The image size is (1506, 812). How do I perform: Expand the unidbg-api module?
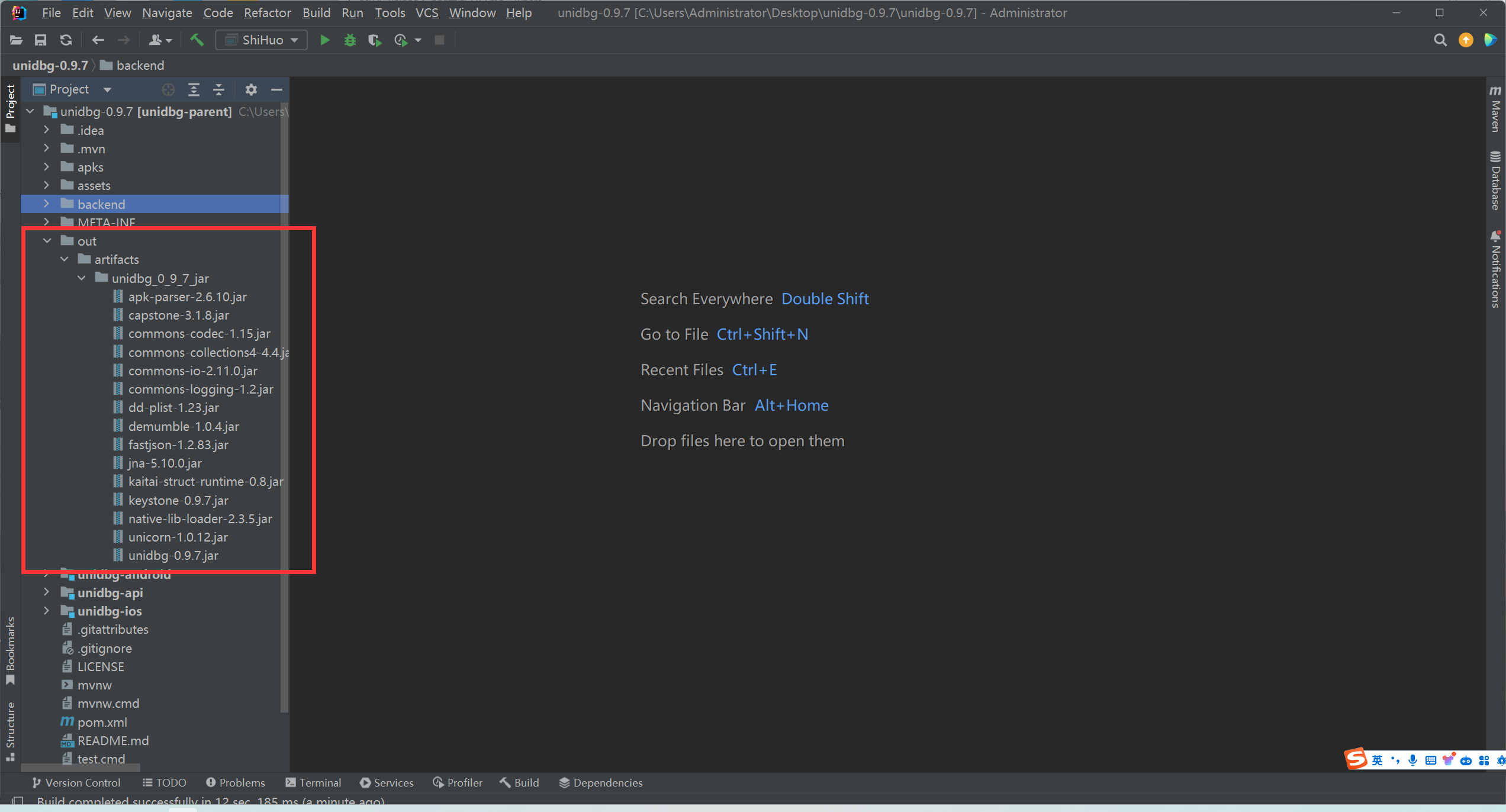coord(47,592)
